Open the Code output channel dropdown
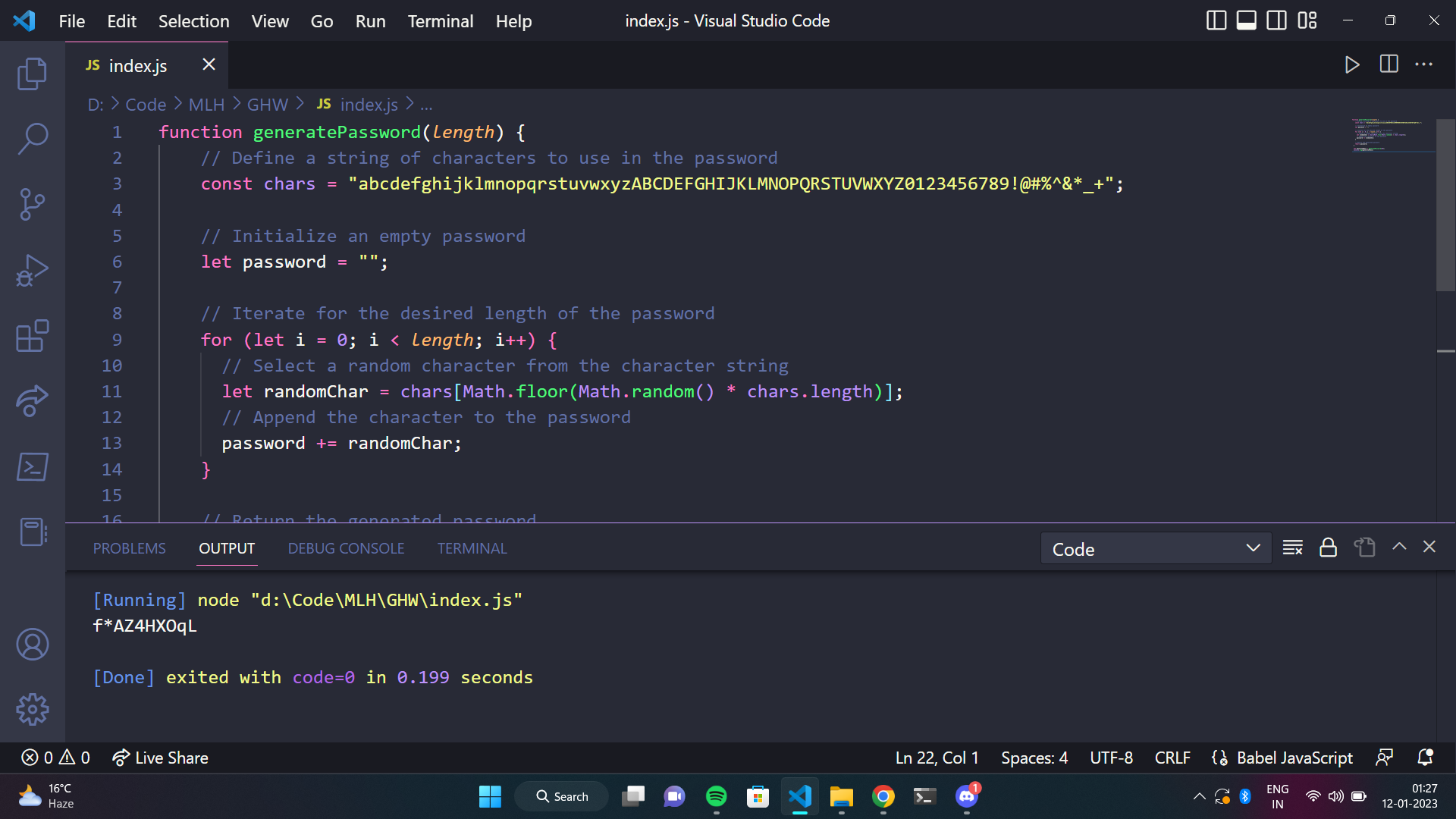The height and width of the screenshot is (819, 1456). (x=1155, y=548)
